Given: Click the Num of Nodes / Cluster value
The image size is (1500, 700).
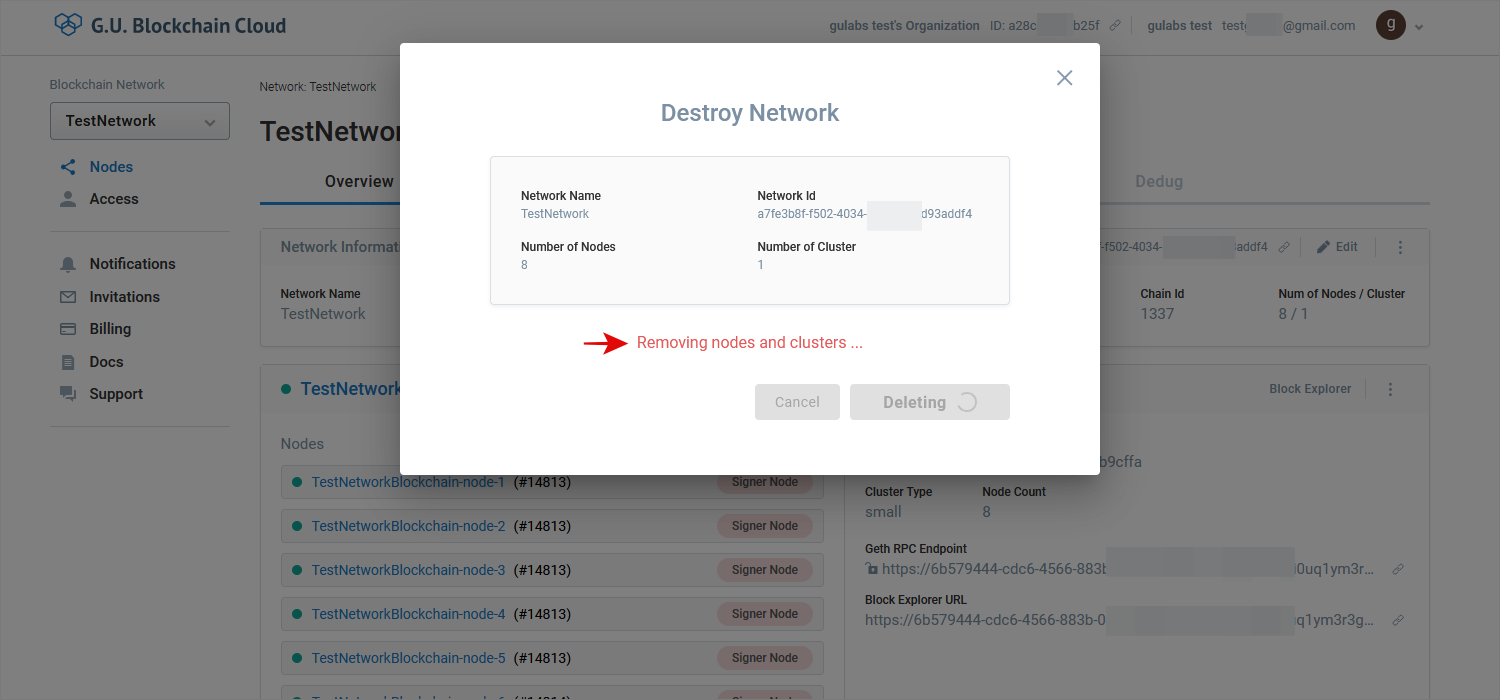Looking at the screenshot, I should click(x=1293, y=314).
